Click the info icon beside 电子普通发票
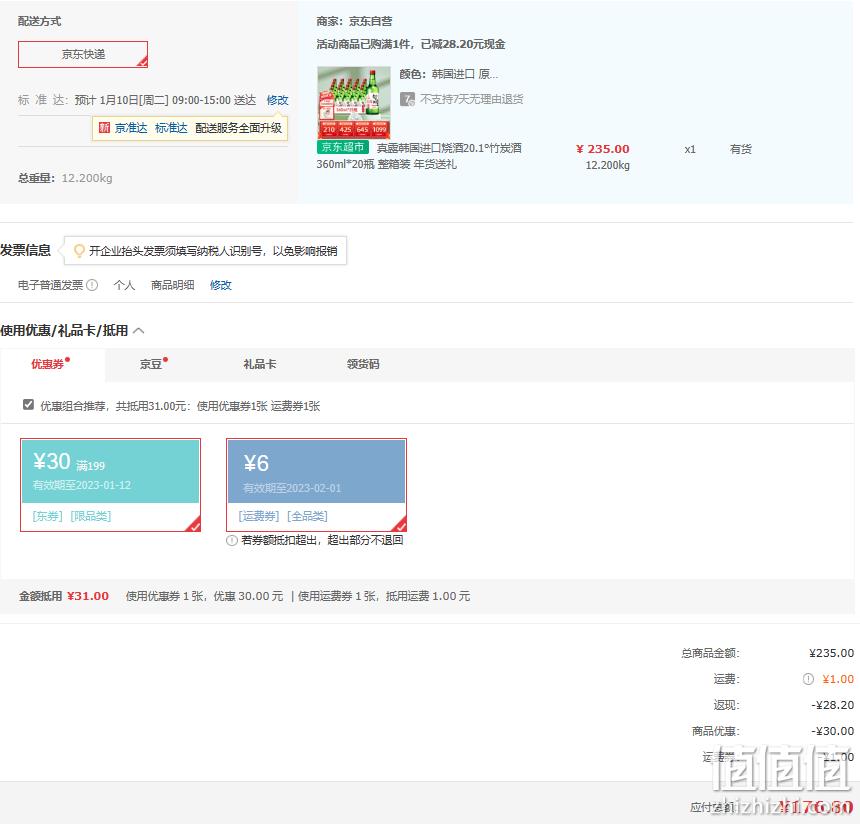Screen dimensions: 860x824 pos(92,285)
